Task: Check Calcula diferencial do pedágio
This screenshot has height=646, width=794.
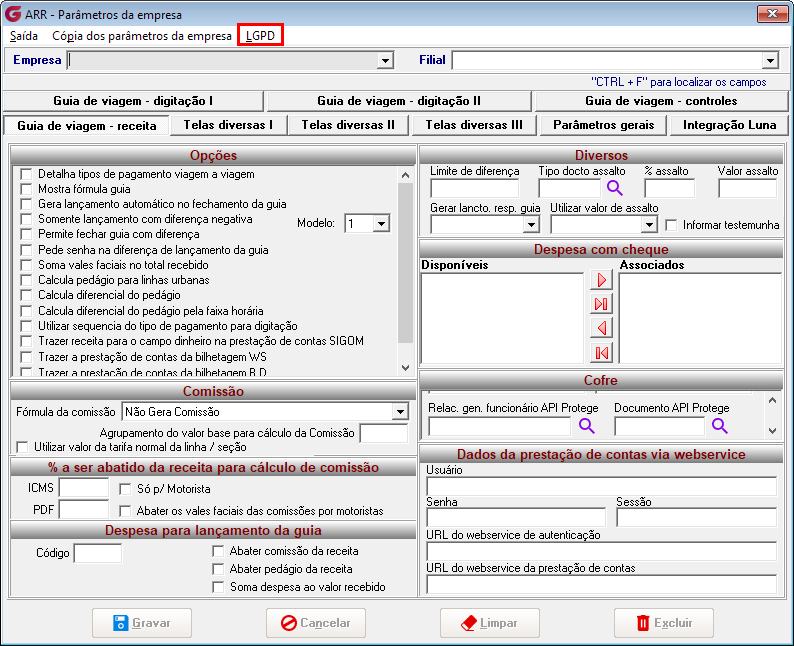Action: coord(26,295)
